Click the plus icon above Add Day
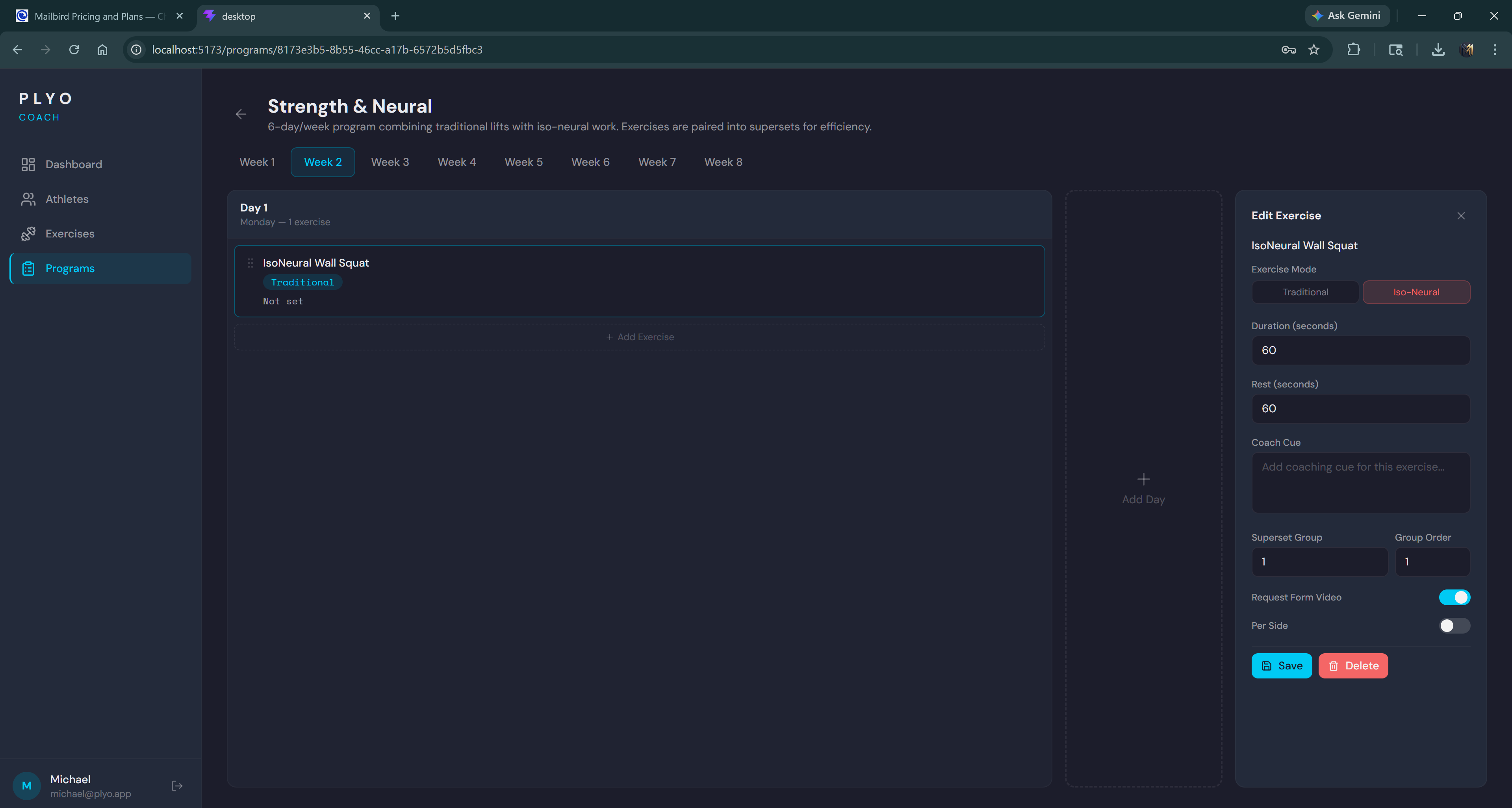The height and width of the screenshot is (808, 1512). [x=1143, y=479]
